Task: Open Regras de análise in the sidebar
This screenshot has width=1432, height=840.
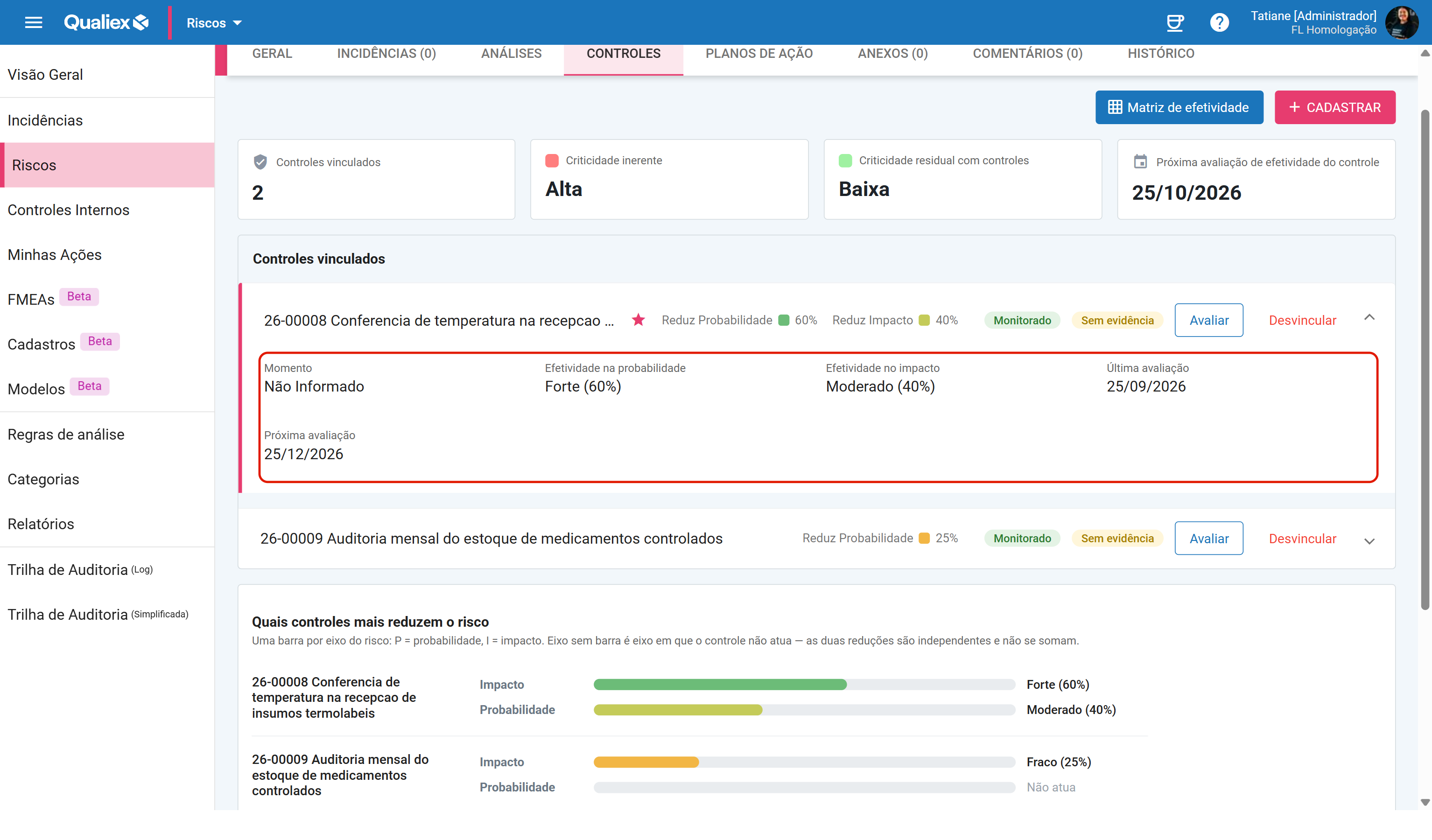Action: point(107,434)
